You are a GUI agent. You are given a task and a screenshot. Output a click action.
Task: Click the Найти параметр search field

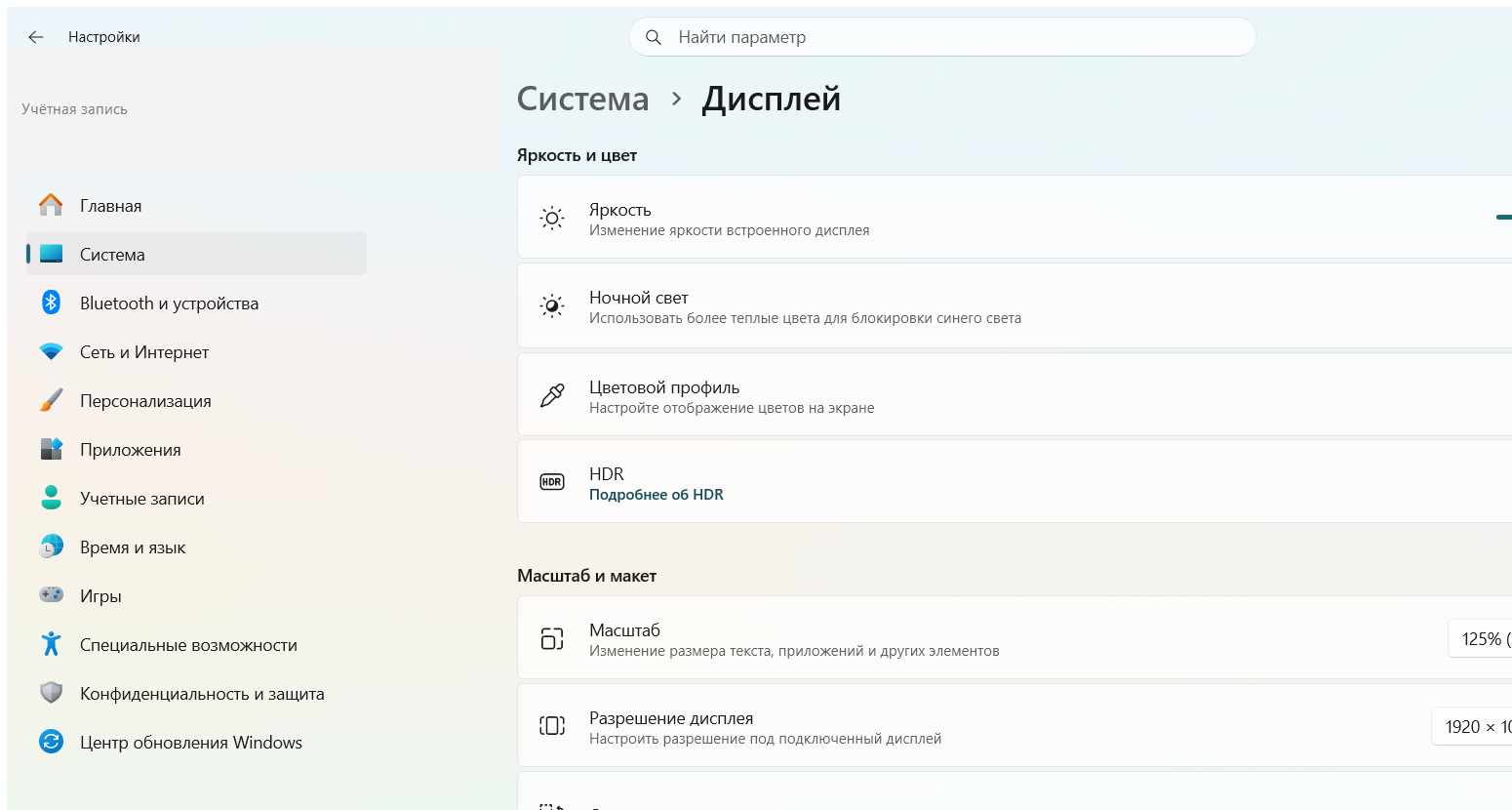click(x=942, y=37)
